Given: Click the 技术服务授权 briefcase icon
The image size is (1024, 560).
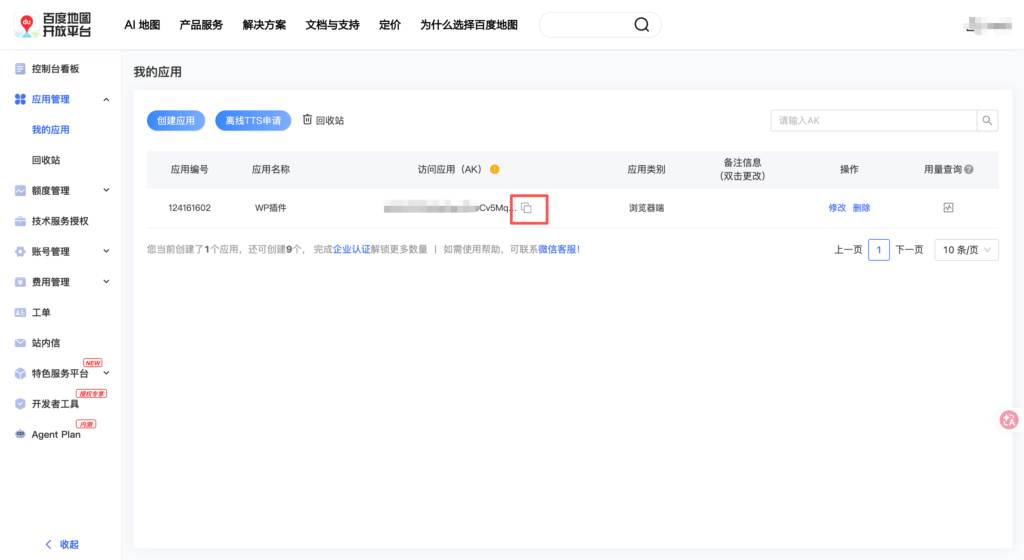Looking at the screenshot, I should point(20,221).
